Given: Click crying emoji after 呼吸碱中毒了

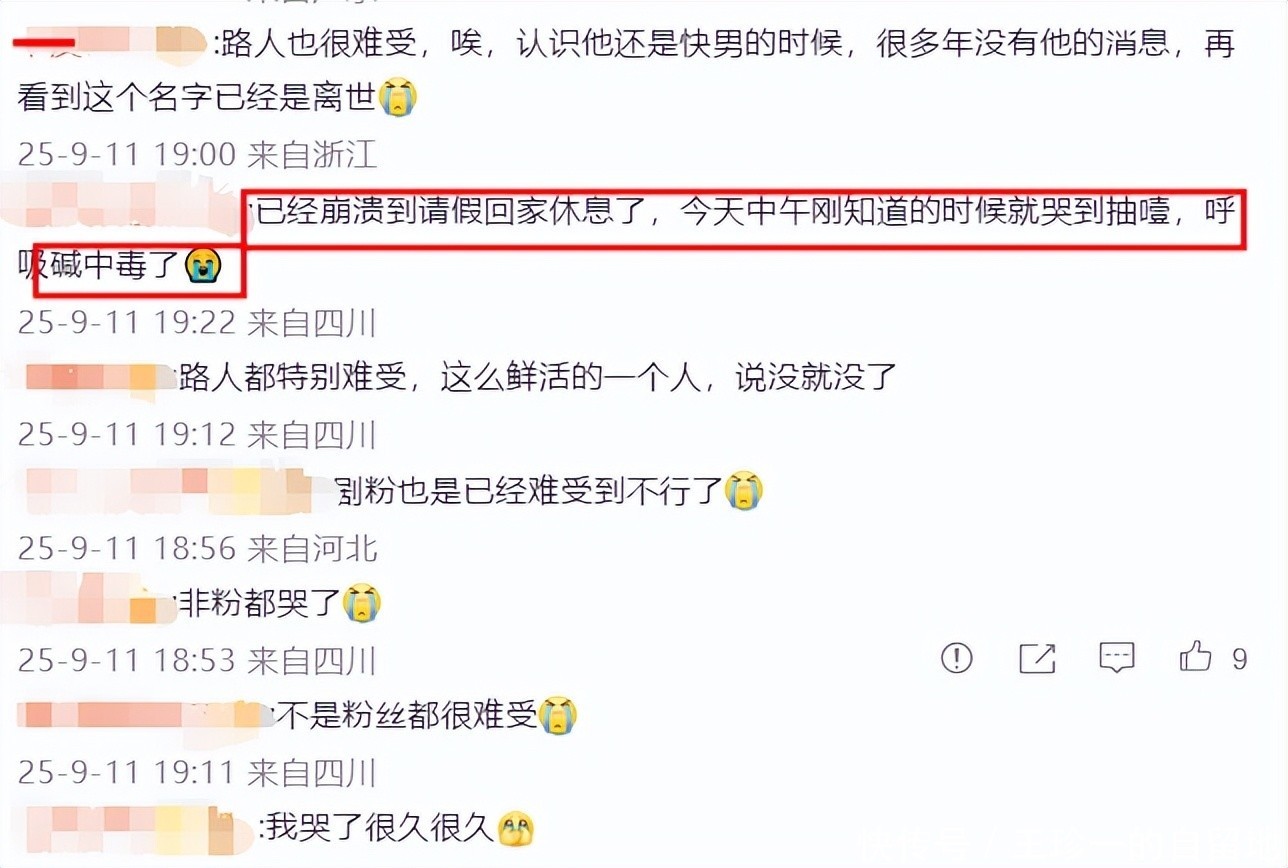Looking at the screenshot, I should pyautogui.click(x=202, y=266).
